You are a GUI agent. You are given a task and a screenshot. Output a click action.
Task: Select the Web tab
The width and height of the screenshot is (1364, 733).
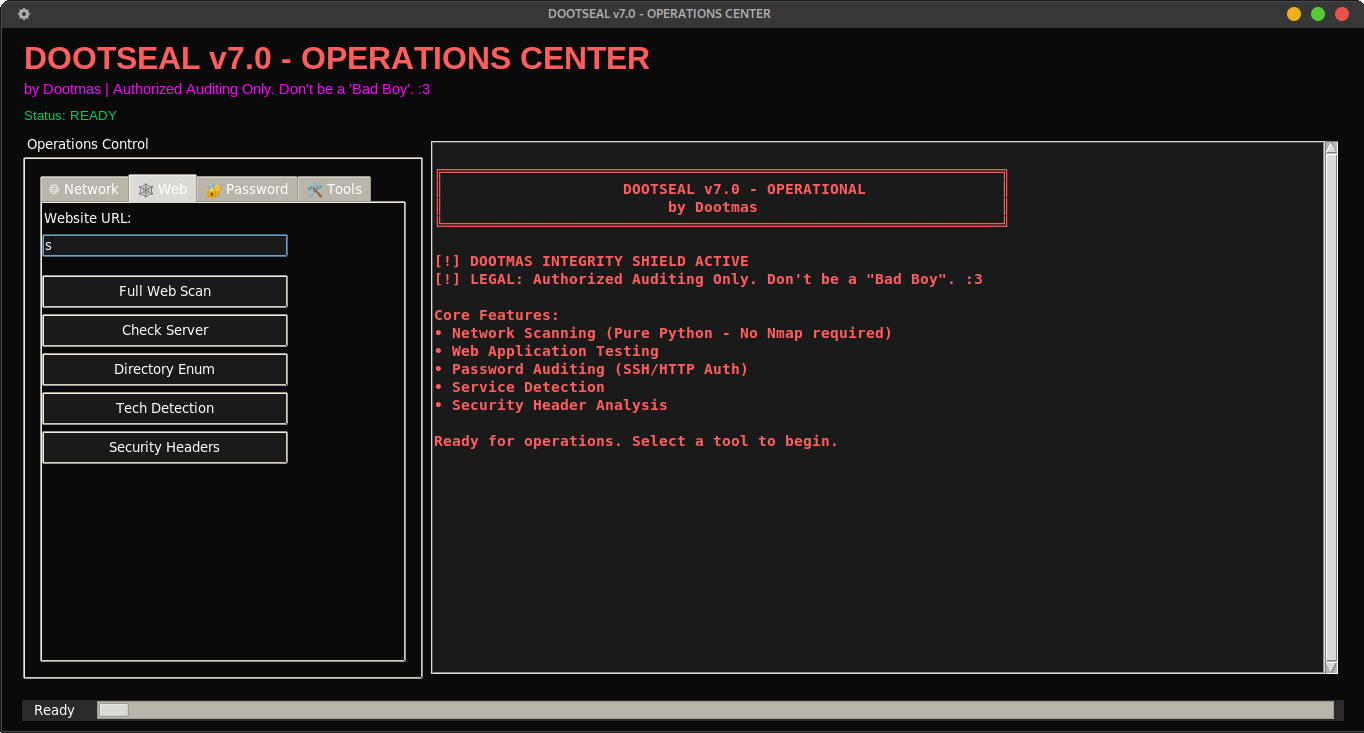point(163,188)
